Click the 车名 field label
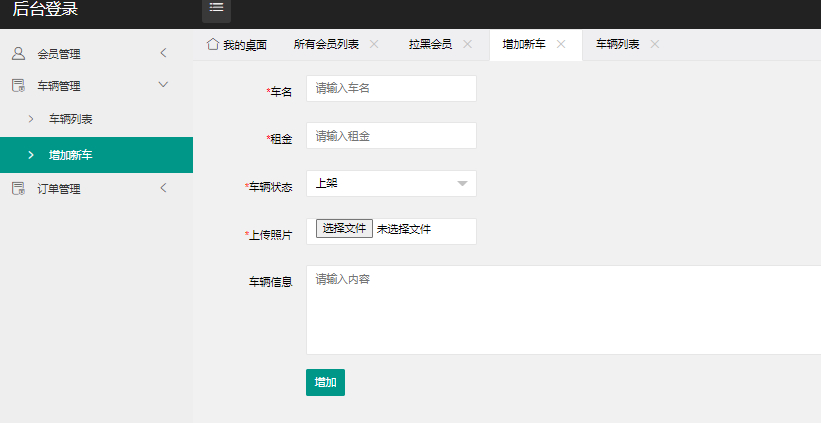The height and width of the screenshot is (423, 821). click(279, 92)
